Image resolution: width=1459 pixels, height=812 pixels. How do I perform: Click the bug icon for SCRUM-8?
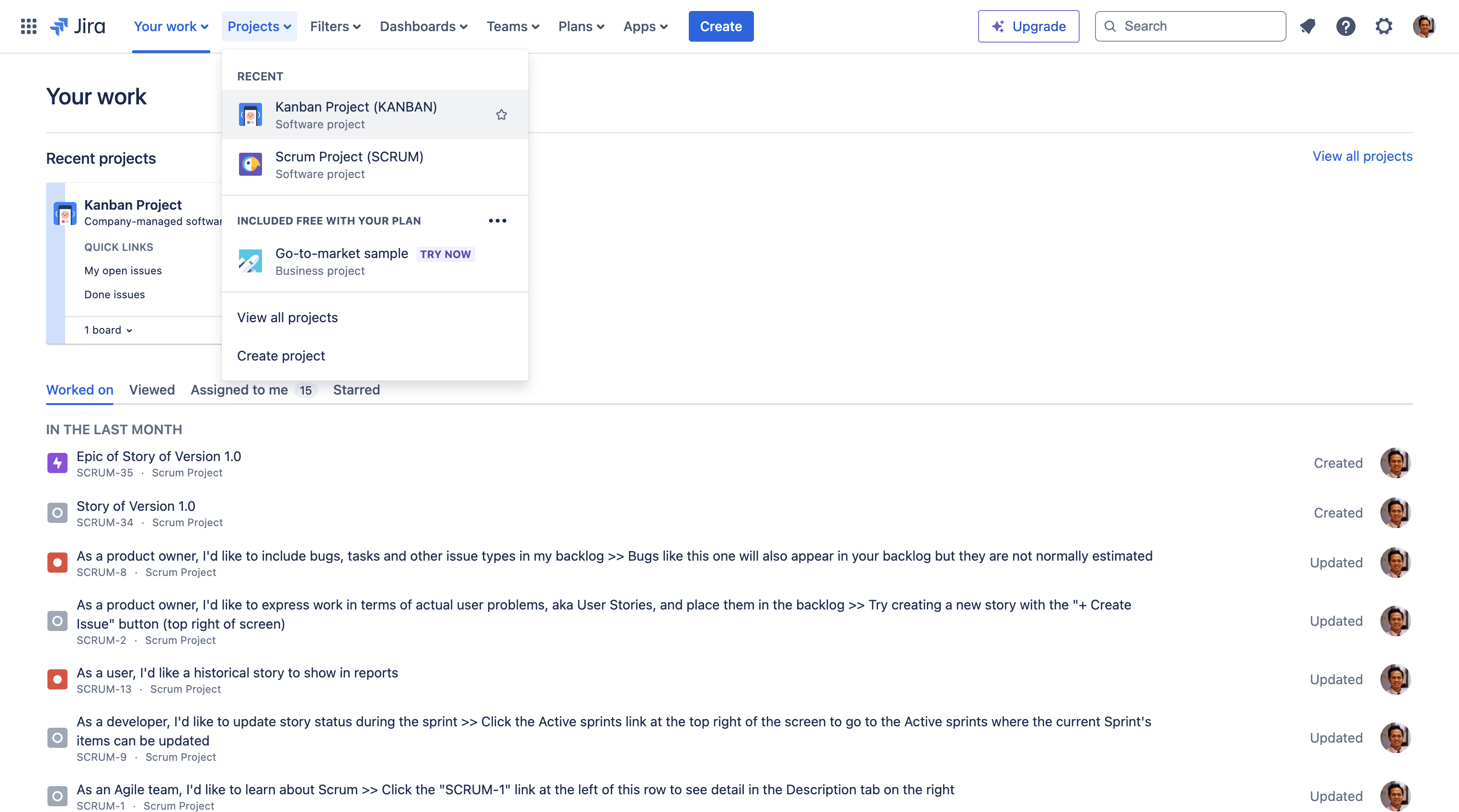point(57,563)
